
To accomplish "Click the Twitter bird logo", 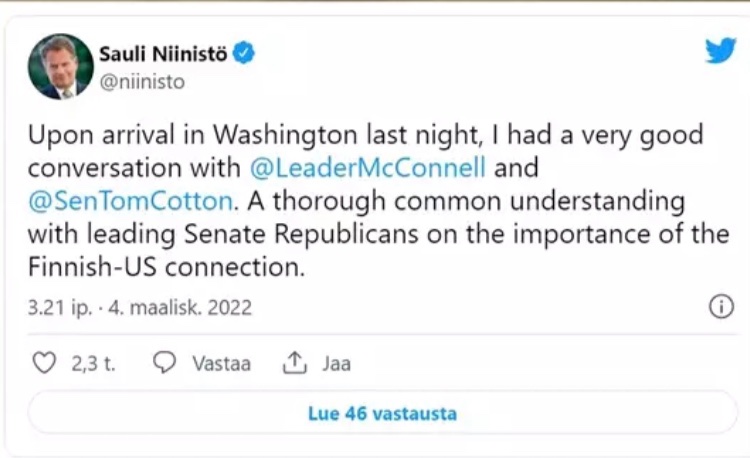I will click(720, 51).
